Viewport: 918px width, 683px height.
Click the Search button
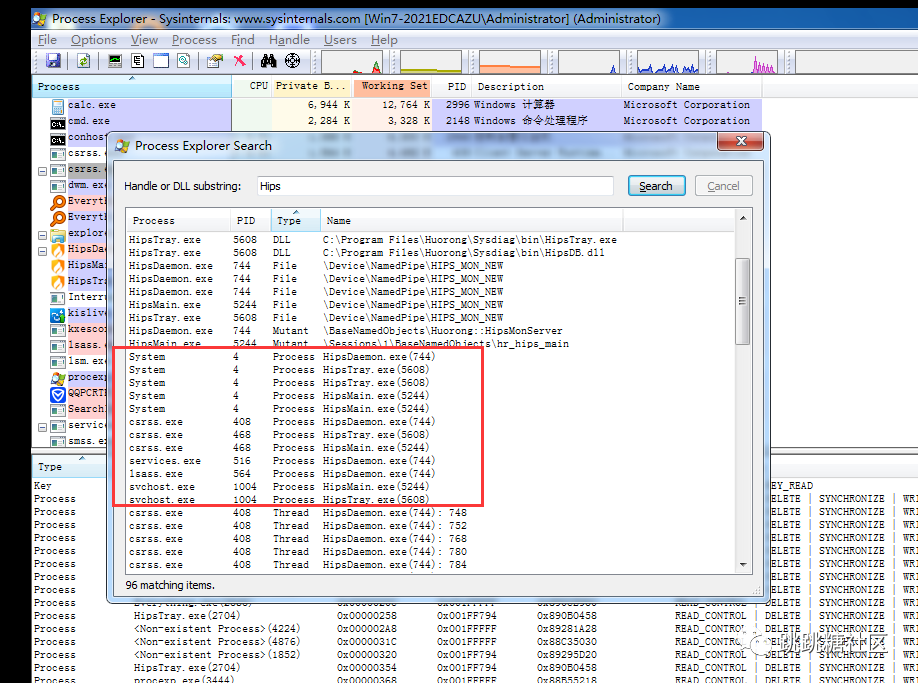coord(656,186)
